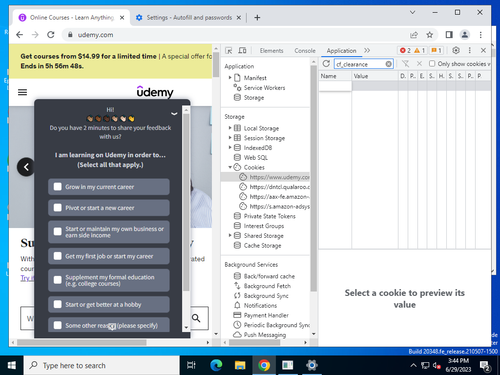Close the DevTools panel

[x=483, y=50]
